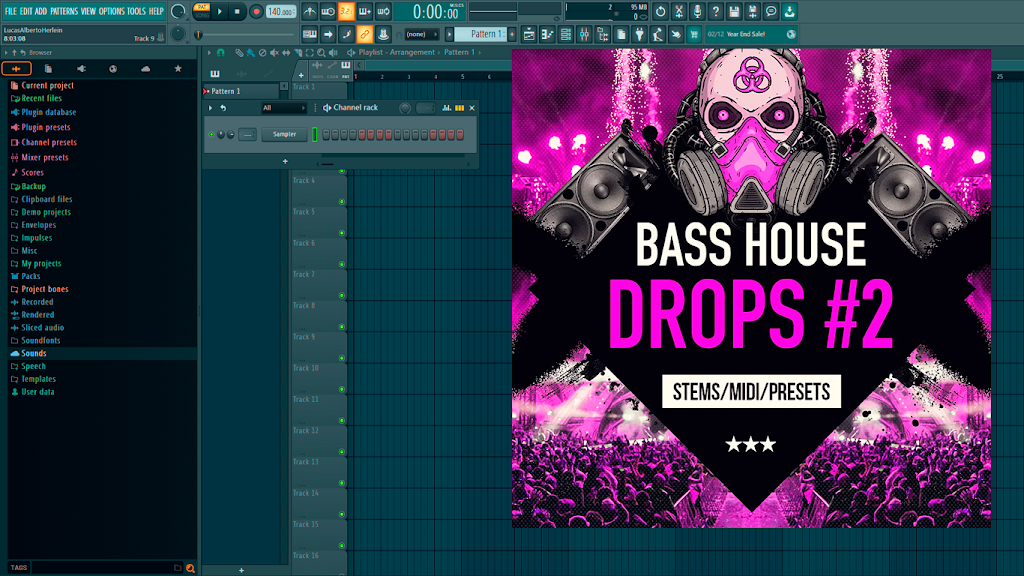
Task: Stop playback with the Stop button
Action: point(237,11)
